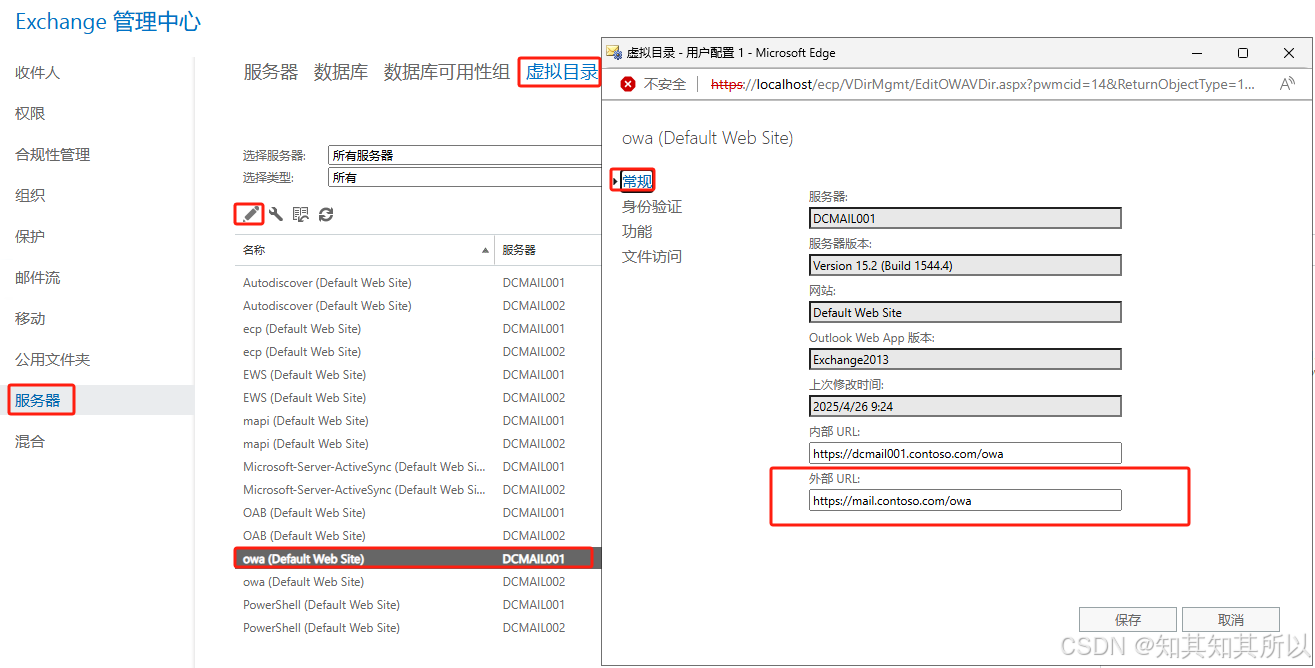Click the 服务器 column header

(x=547, y=250)
